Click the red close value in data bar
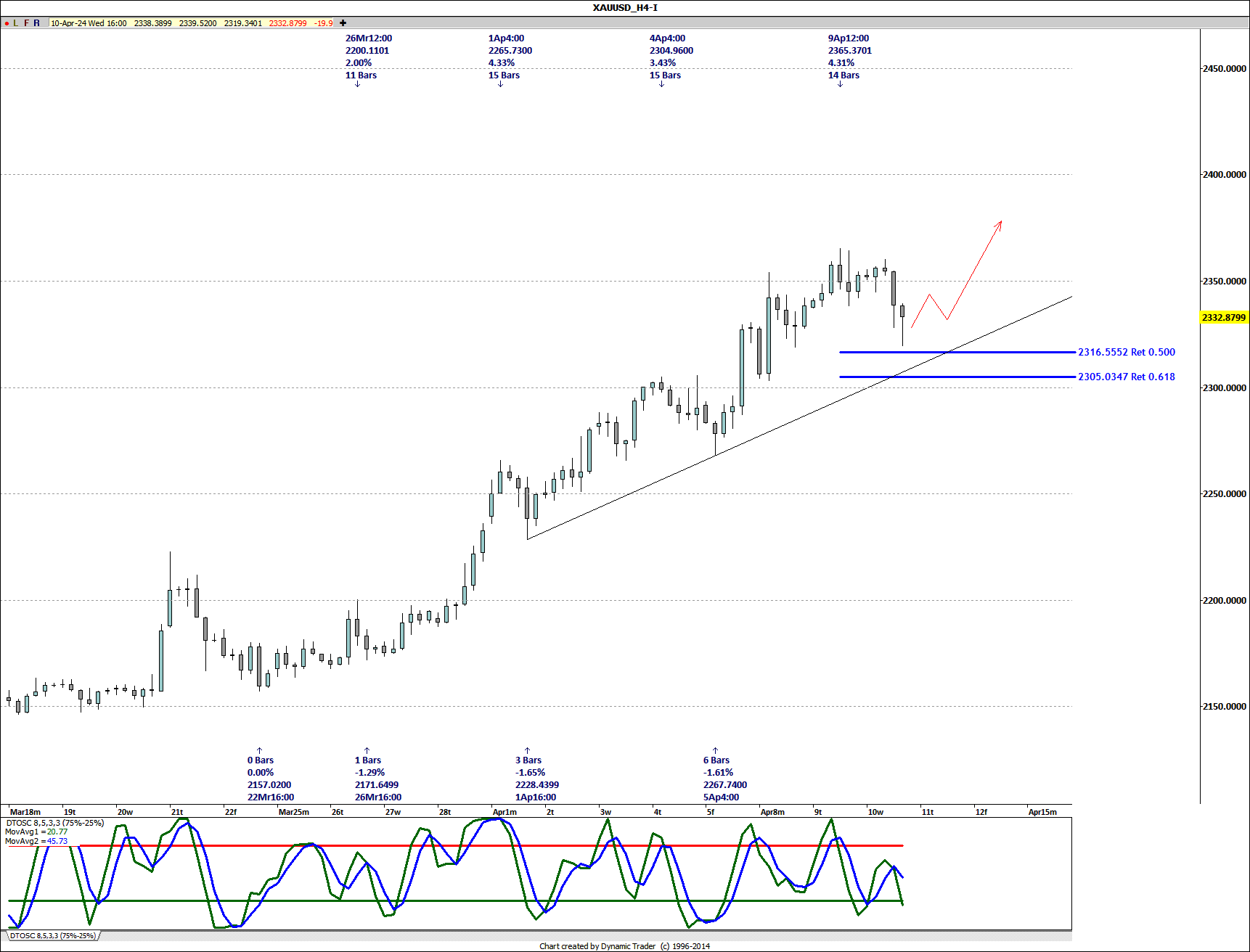Screen dimensions: 1250x952 [288, 23]
